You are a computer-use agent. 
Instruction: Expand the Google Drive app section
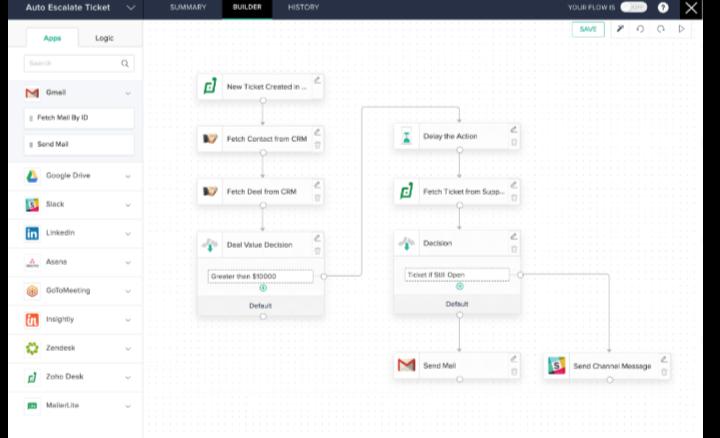tap(128, 176)
